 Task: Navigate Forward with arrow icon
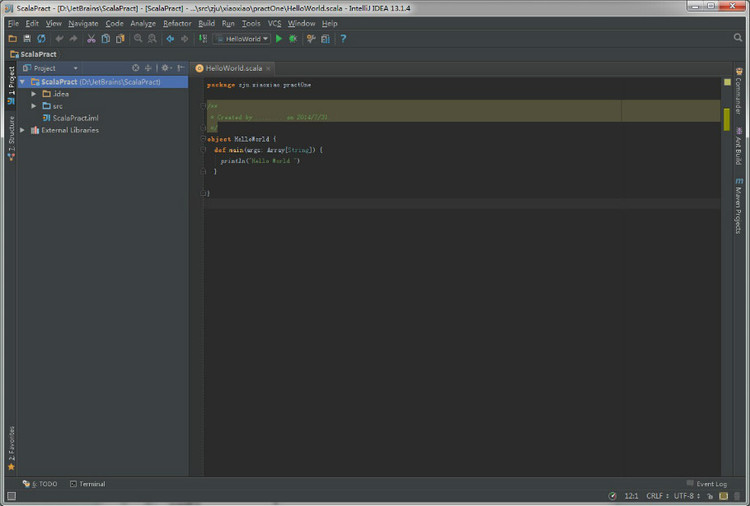click(x=184, y=39)
